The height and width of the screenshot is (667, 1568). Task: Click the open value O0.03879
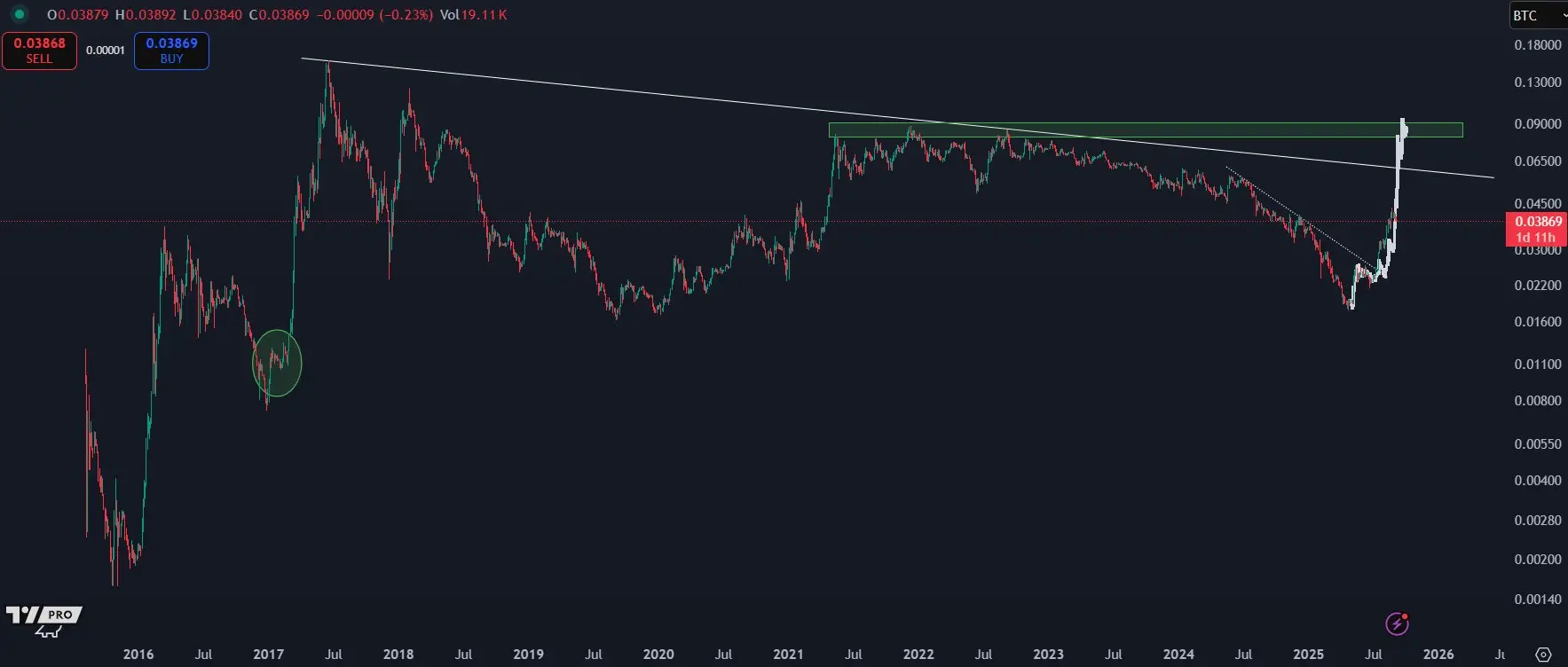coord(79,15)
